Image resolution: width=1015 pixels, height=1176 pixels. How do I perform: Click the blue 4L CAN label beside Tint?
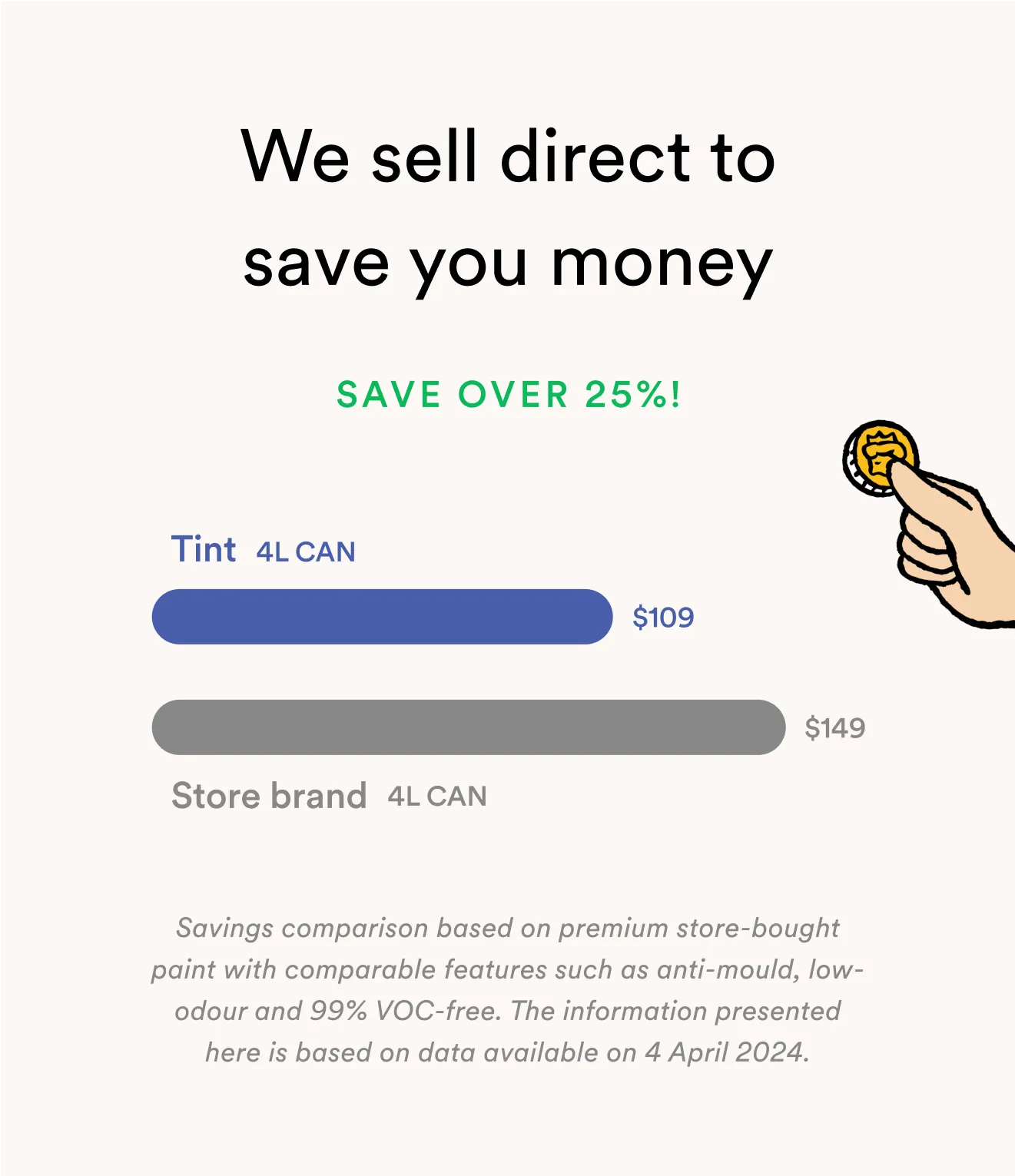(x=306, y=552)
